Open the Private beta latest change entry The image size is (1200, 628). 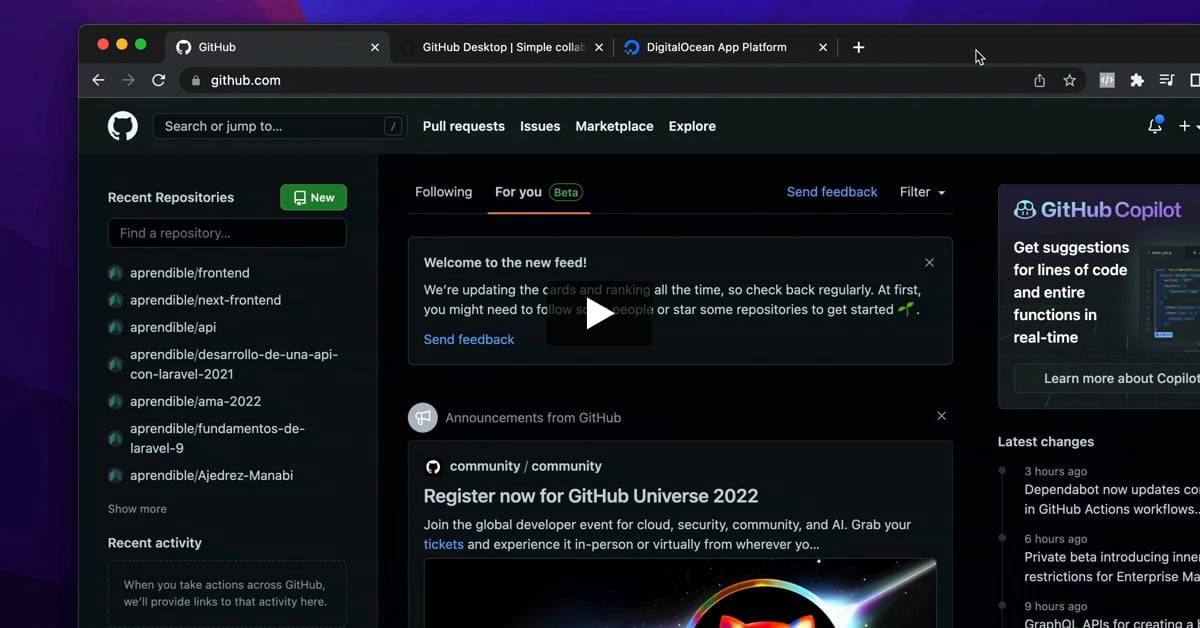click(1111, 567)
